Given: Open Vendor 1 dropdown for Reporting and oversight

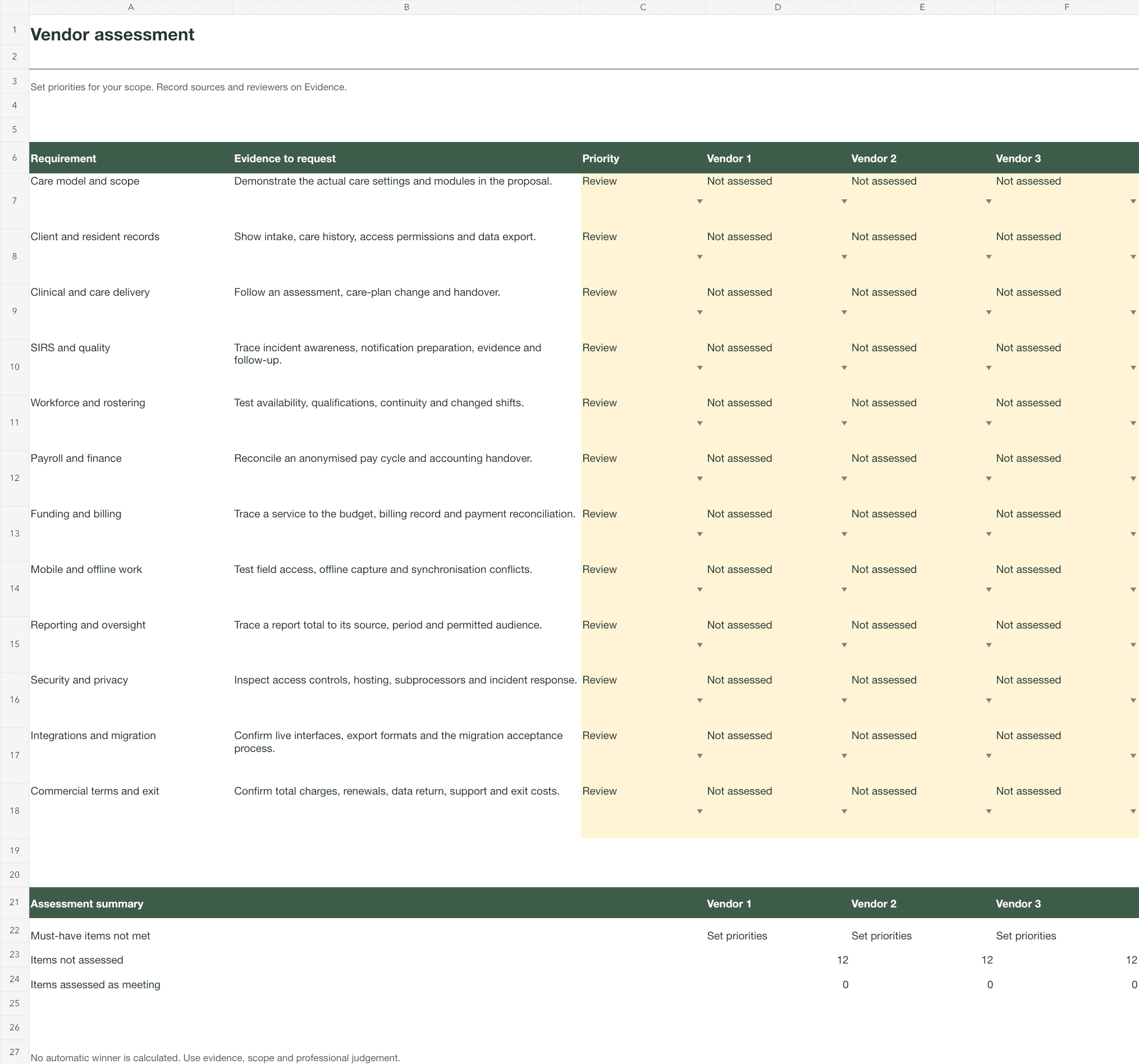Looking at the screenshot, I should coord(843,645).
